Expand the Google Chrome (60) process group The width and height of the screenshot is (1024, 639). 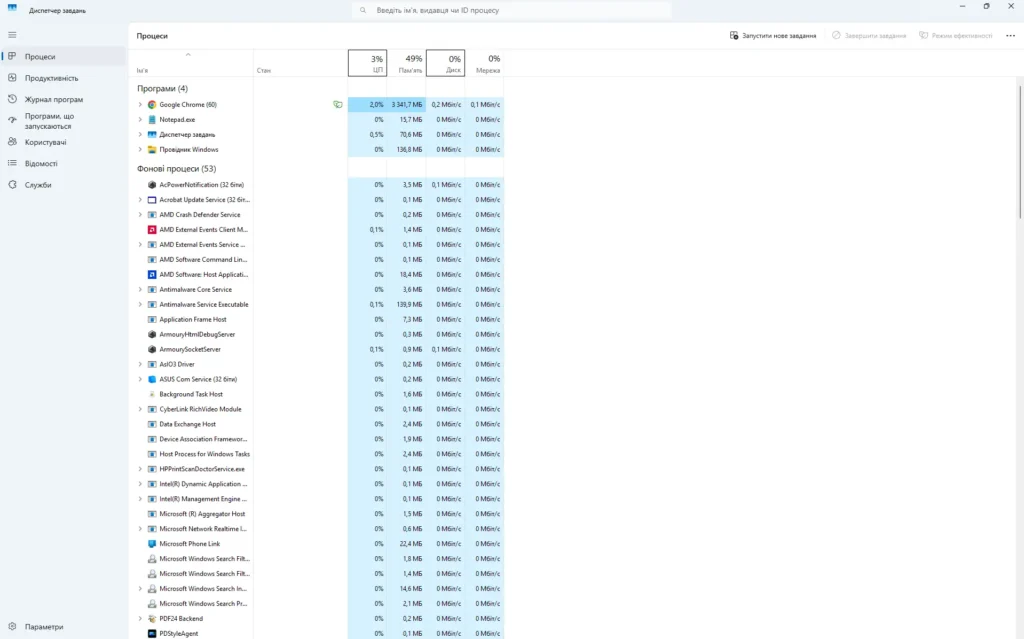[x=140, y=105]
